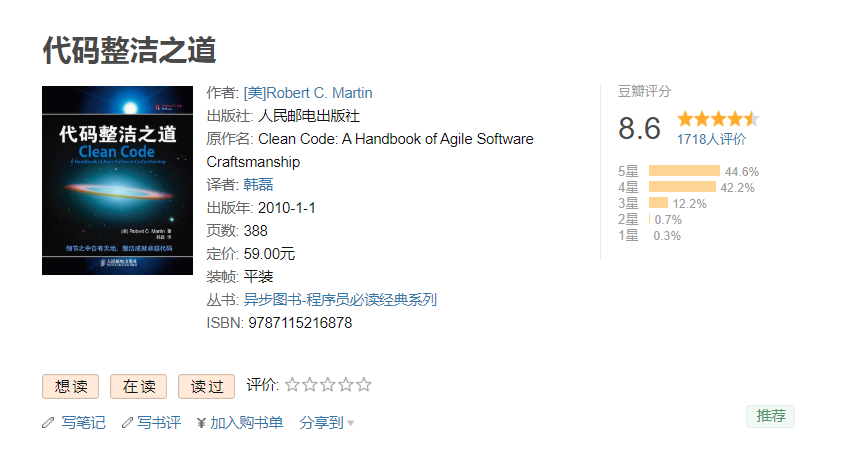Viewport: 850px width, 473px height.
Task: Click the book title 代码整洁之道
Action: [x=129, y=50]
